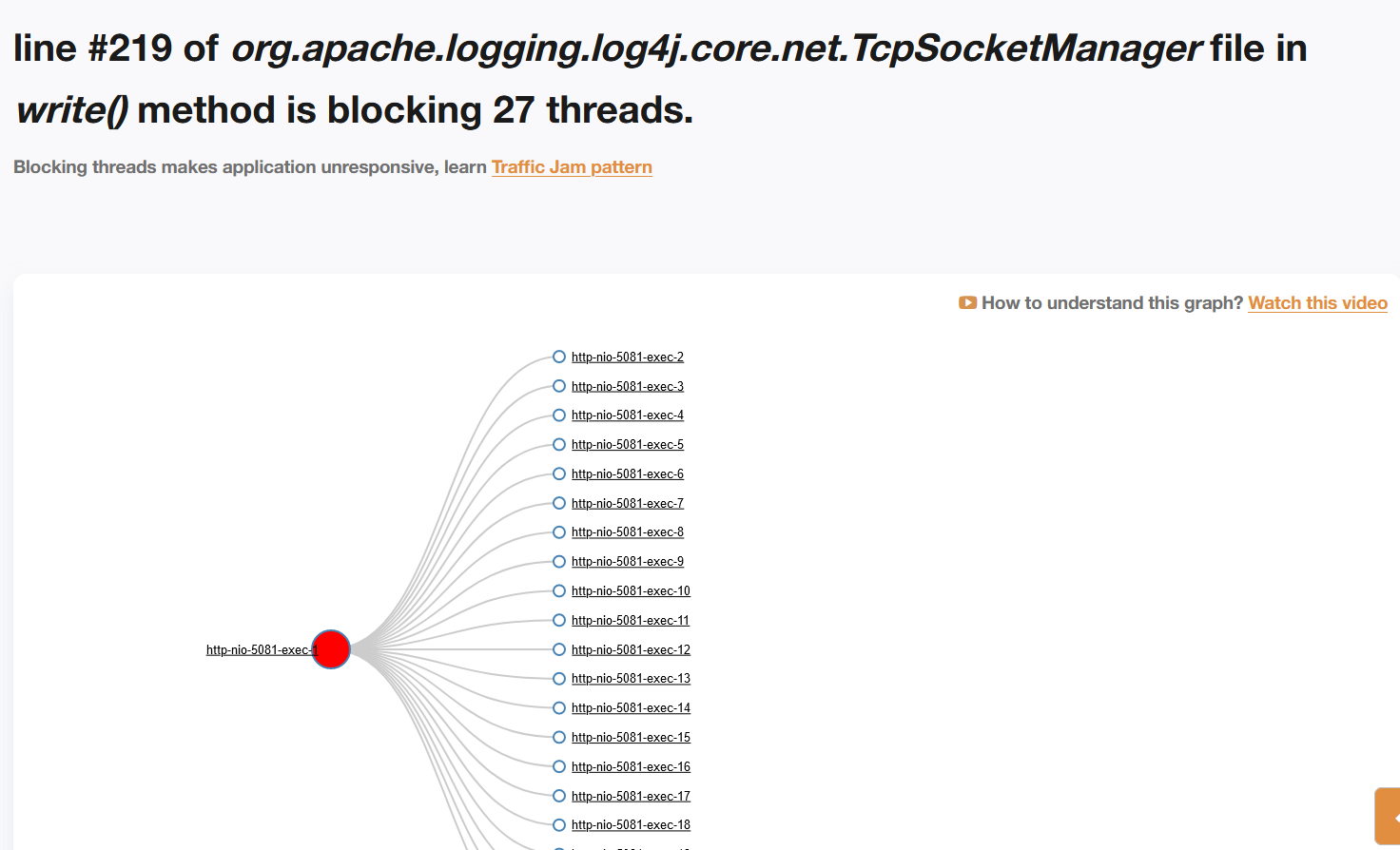Select the http-nio-5081-exec-1 blocking thread label
This screenshot has width=1400, height=850.
coord(258,650)
